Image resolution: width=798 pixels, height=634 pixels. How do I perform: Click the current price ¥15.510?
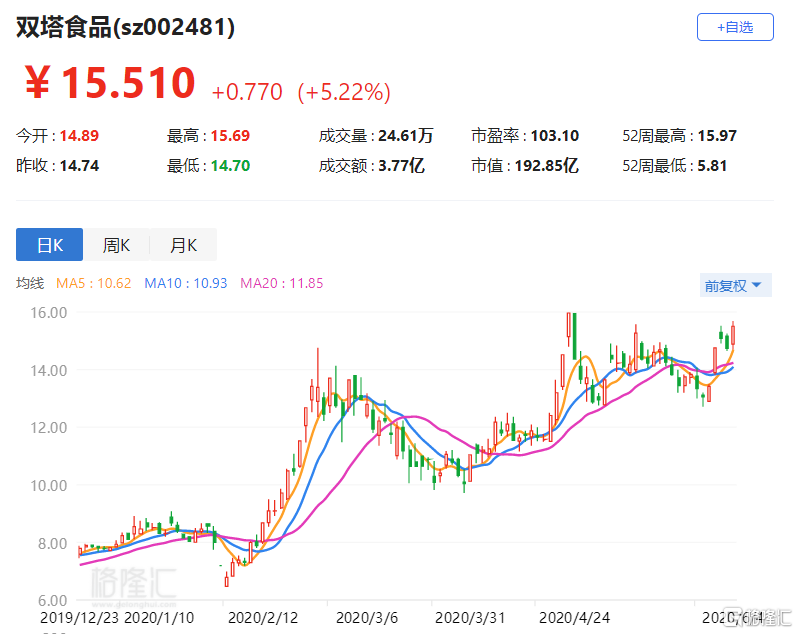(x=110, y=82)
